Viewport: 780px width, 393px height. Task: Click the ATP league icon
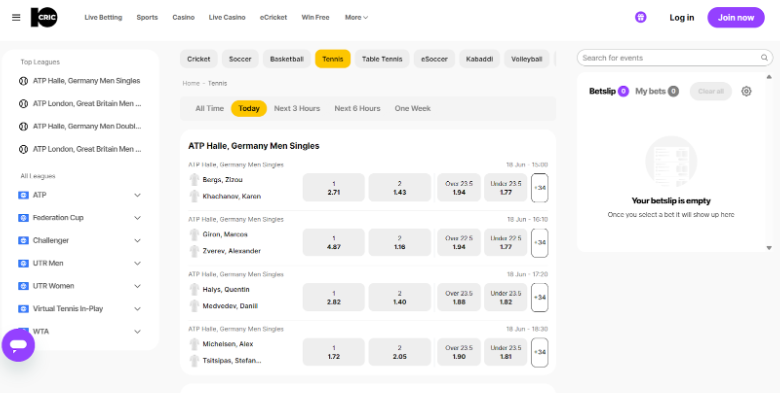[23, 195]
